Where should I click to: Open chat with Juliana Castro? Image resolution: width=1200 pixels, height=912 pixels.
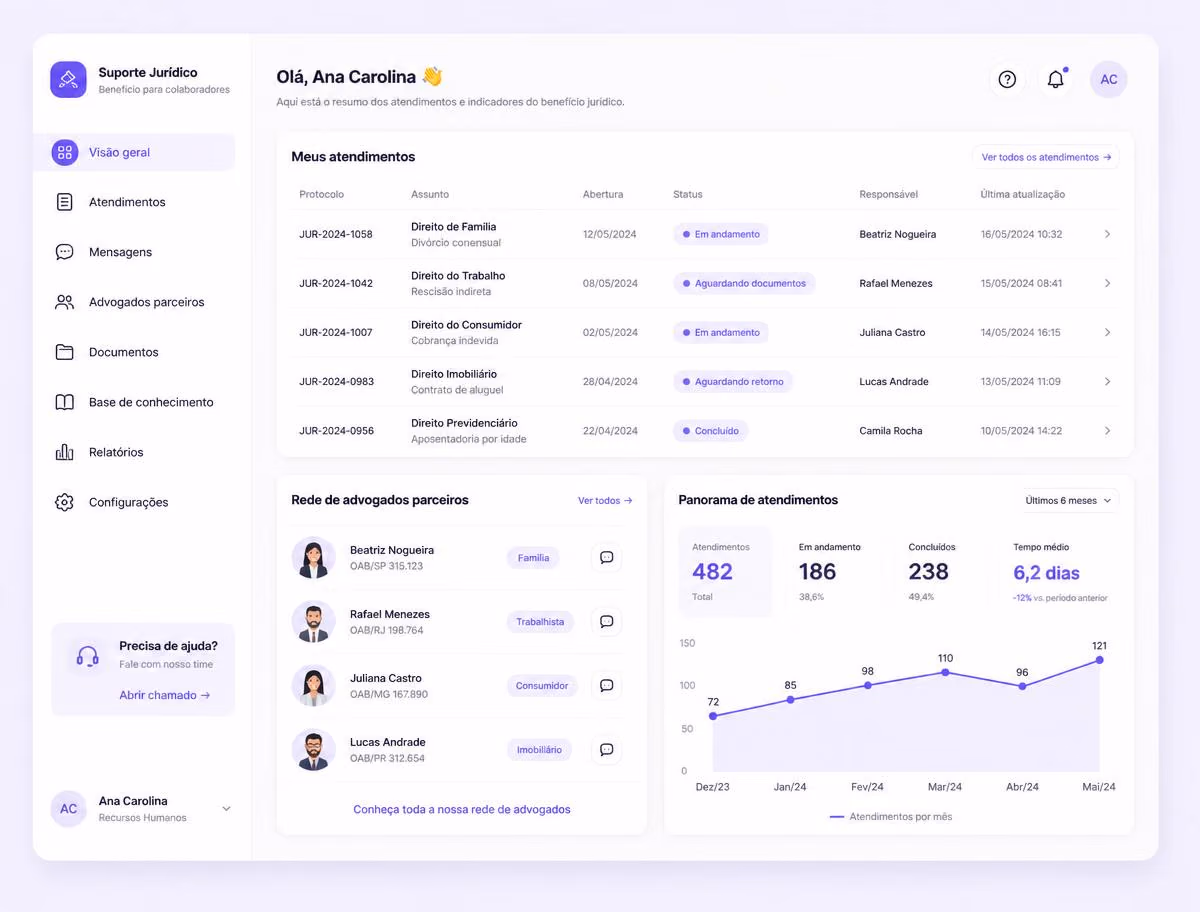606,686
